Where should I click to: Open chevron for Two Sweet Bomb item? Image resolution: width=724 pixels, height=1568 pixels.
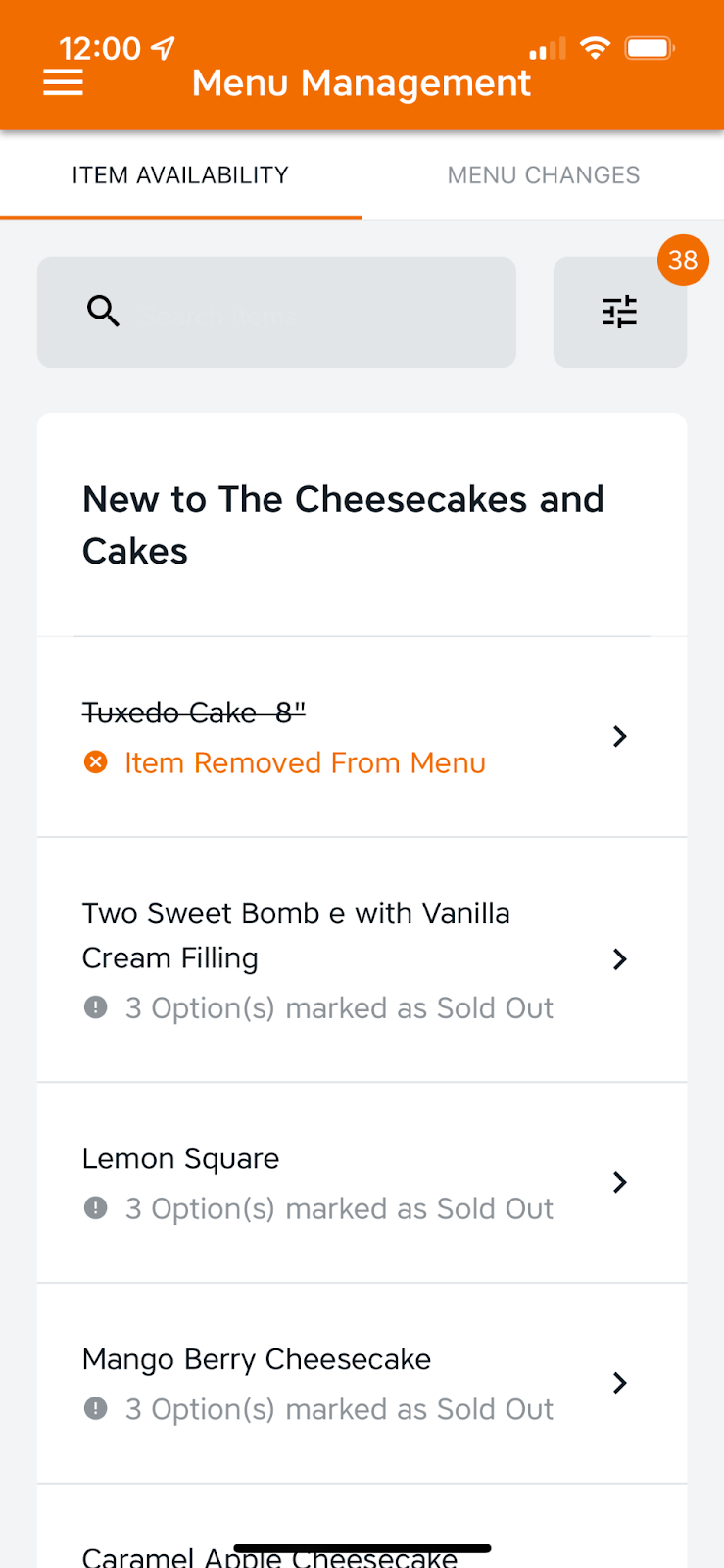(619, 959)
